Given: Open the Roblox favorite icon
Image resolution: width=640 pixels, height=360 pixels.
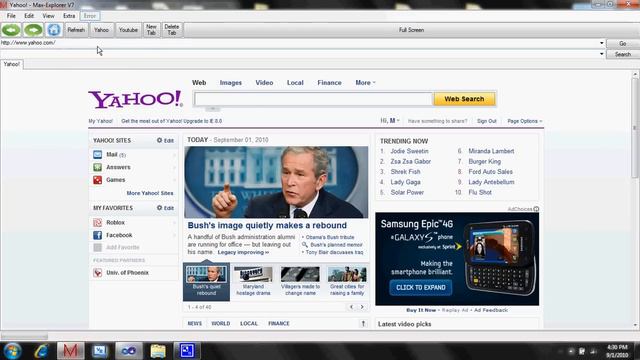Looking at the screenshot, I should pyautogui.click(x=98, y=222).
